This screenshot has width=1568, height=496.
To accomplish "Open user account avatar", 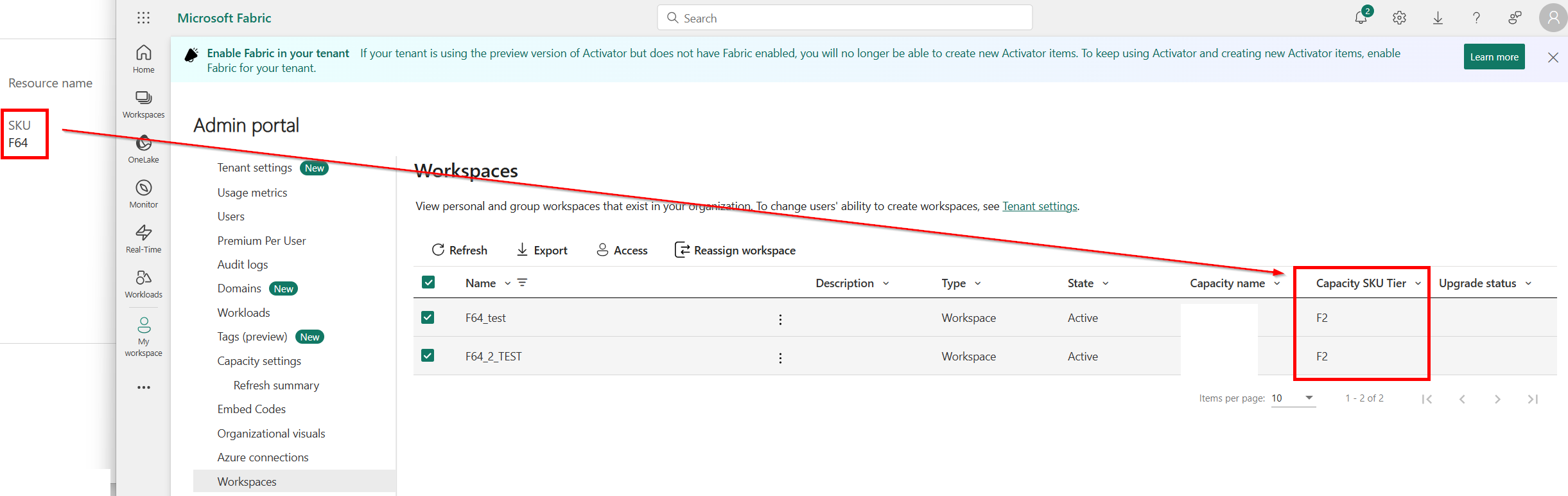I will point(1553,18).
